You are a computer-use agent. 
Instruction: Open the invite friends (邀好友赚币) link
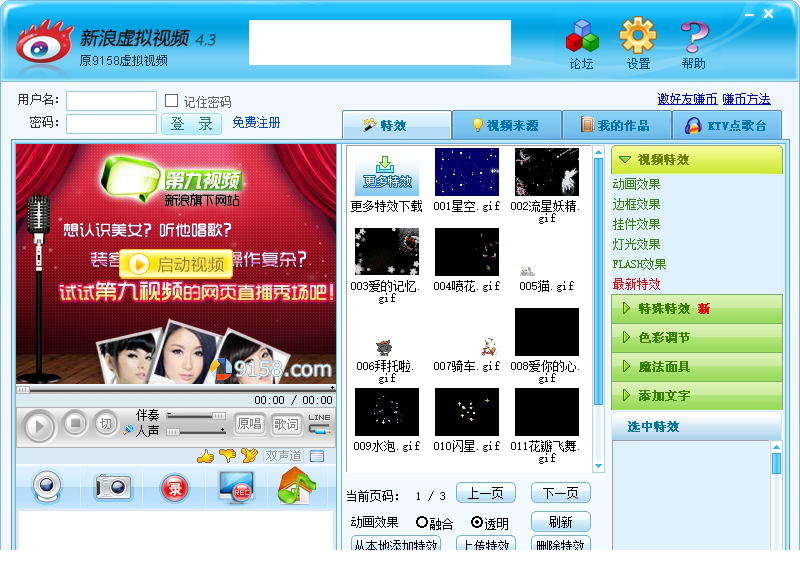[x=687, y=98]
